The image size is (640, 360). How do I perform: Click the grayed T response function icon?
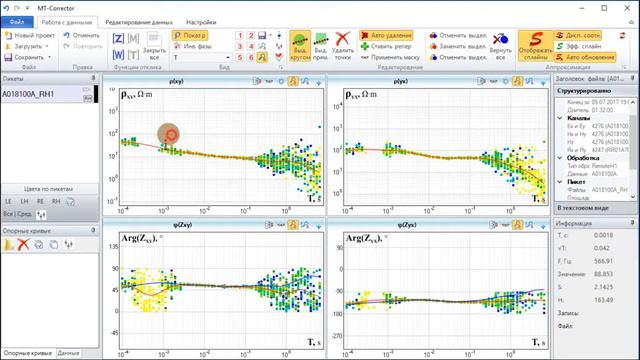pos(133,55)
